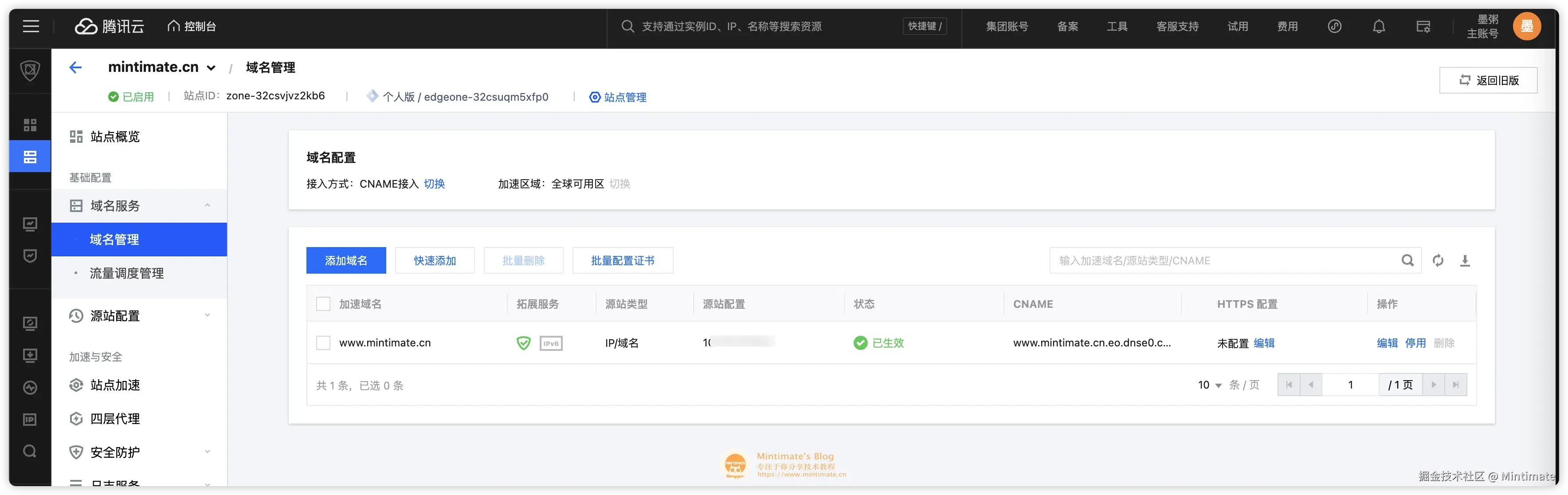Click the 批量删除 button
Screen dimensions: 1568x495
[523, 261]
